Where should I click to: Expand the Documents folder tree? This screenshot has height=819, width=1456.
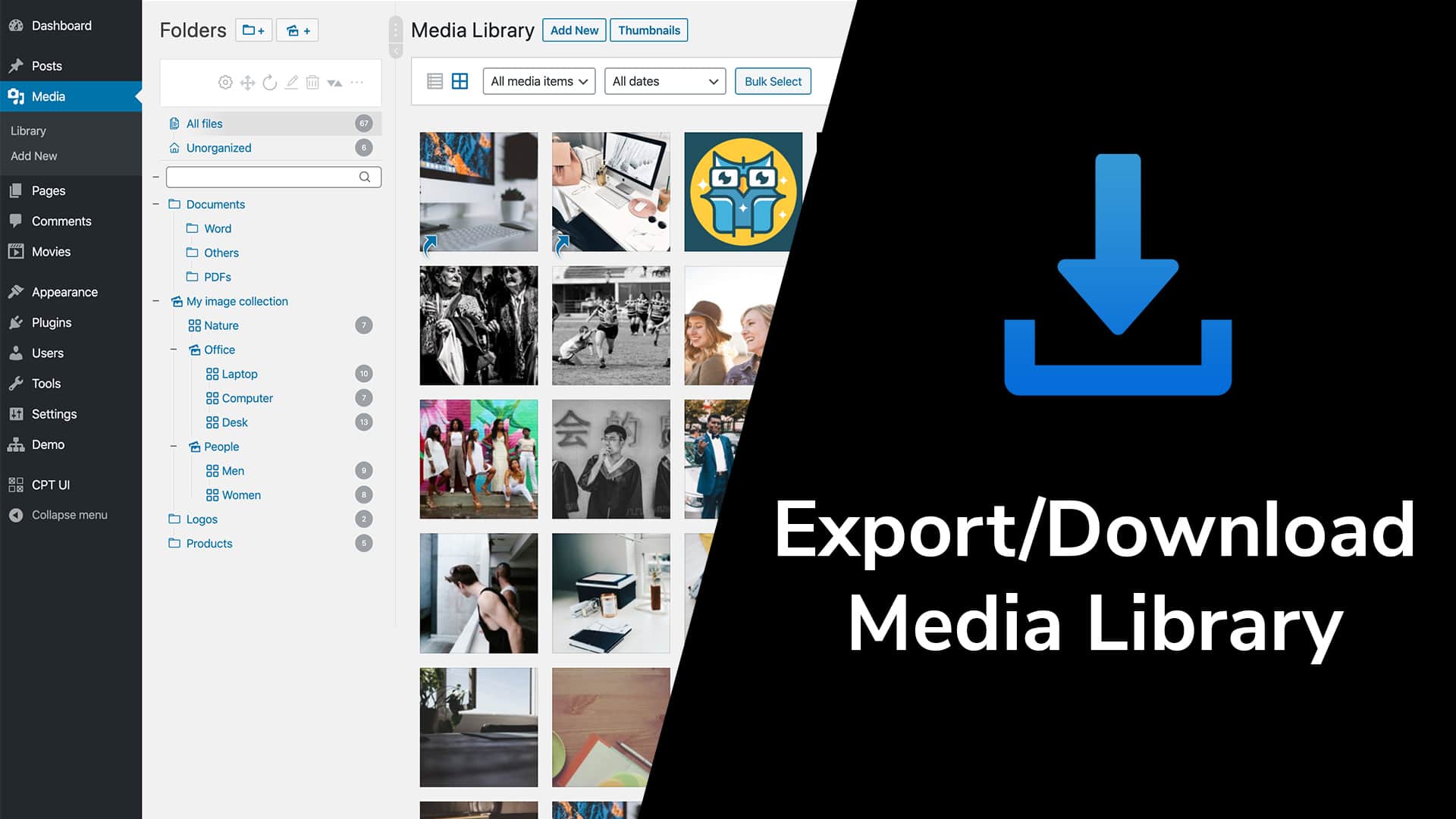click(x=156, y=204)
